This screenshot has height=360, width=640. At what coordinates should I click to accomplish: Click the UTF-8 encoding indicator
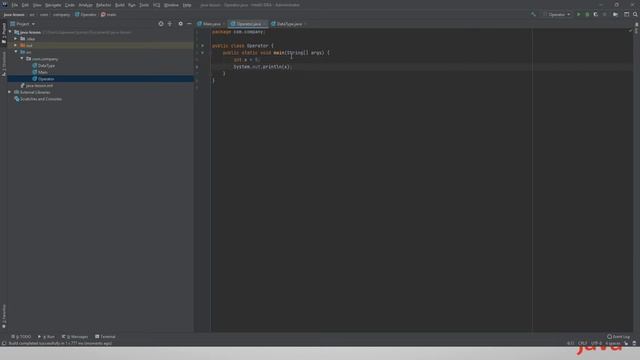pos(596,343)
